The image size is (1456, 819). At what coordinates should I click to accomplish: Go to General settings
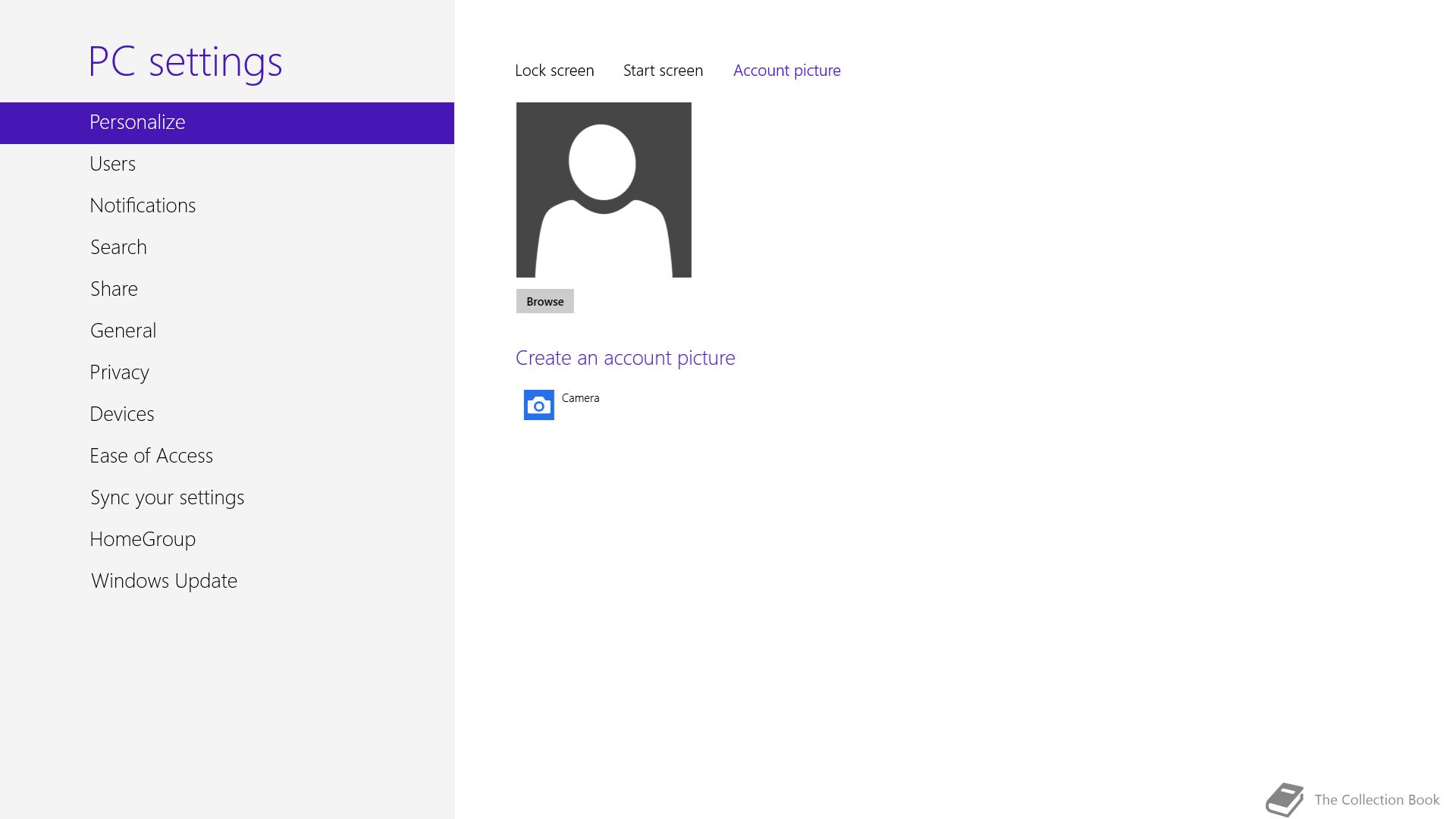tap(227, 331)
